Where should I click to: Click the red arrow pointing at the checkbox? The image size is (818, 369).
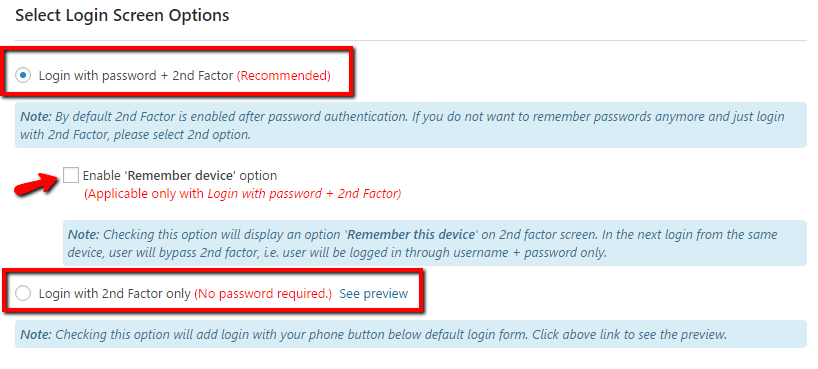point(37,184)
